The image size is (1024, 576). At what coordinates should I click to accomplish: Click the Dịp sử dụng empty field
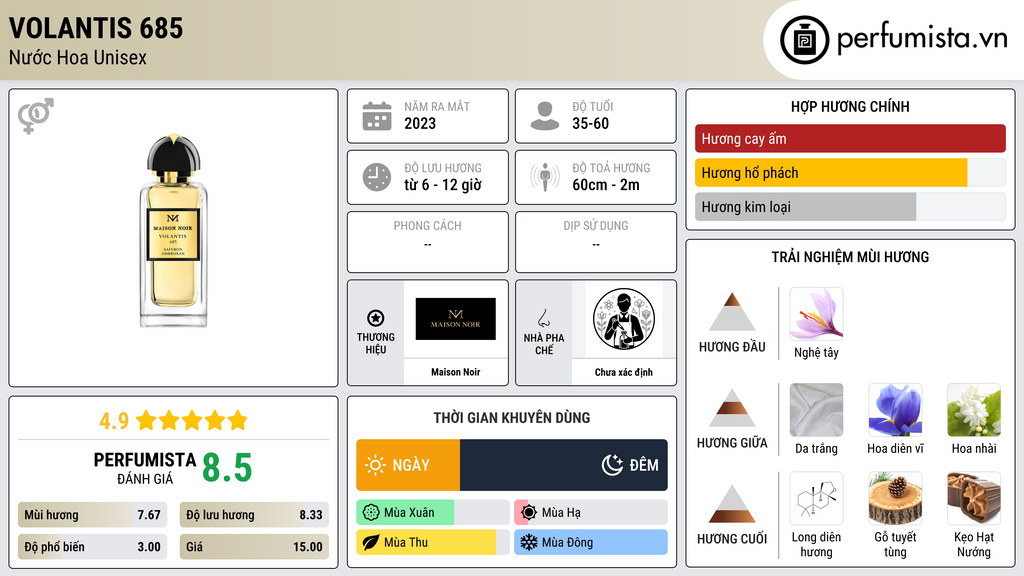[596, 242]
